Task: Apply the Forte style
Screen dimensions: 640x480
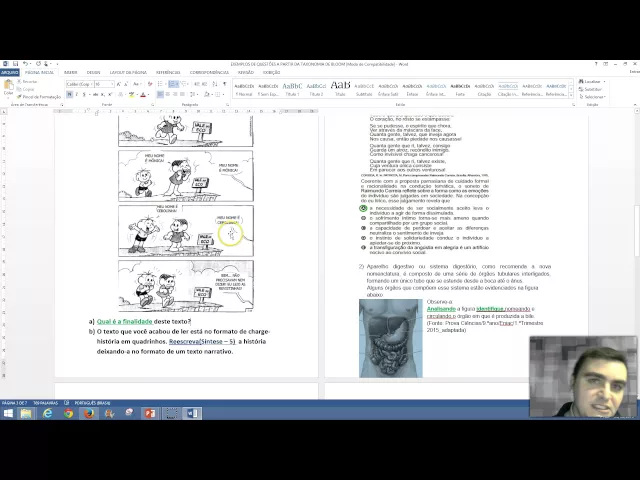Action: 460,89
